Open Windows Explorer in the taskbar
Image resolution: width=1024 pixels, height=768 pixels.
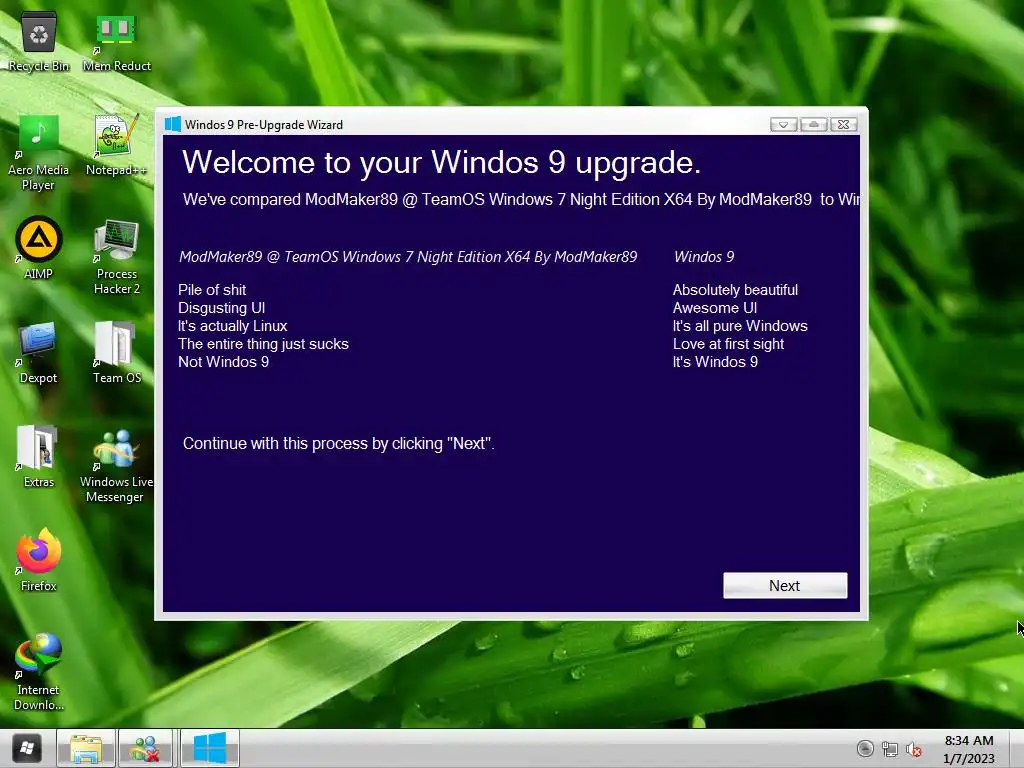pos(86,748)
